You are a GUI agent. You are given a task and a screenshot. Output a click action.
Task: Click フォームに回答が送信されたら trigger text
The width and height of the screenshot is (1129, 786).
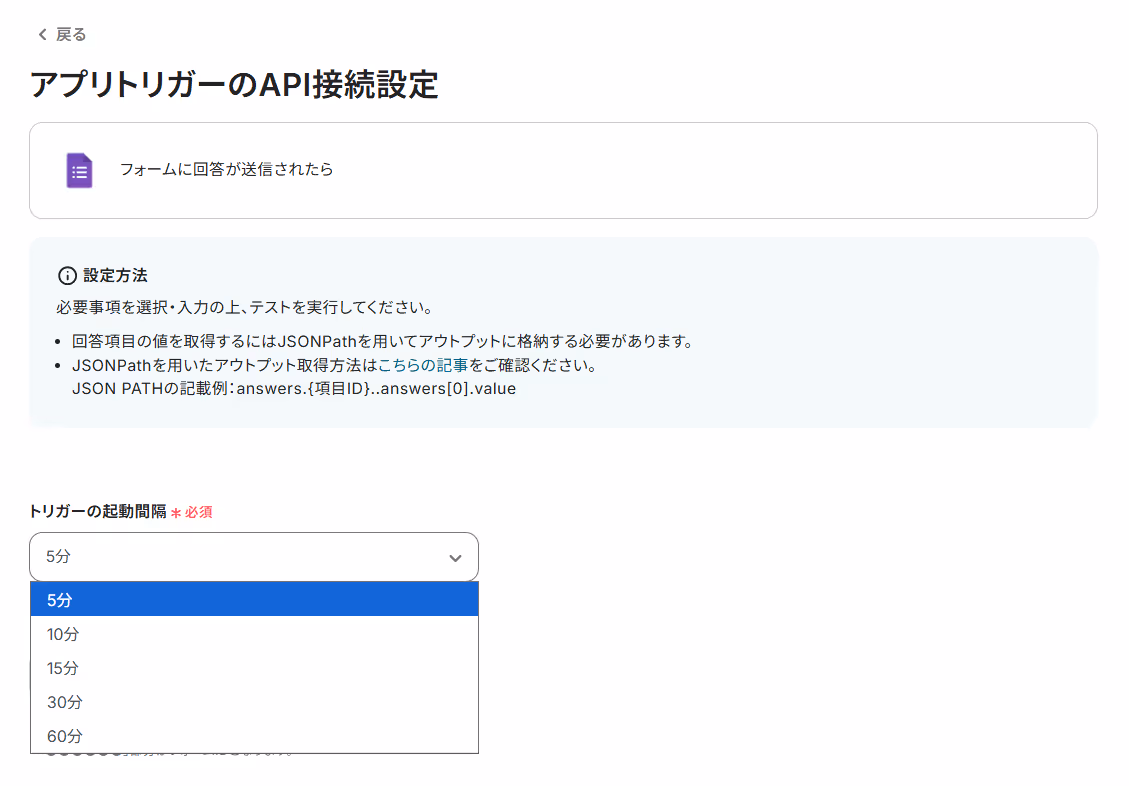pos(226,169)
